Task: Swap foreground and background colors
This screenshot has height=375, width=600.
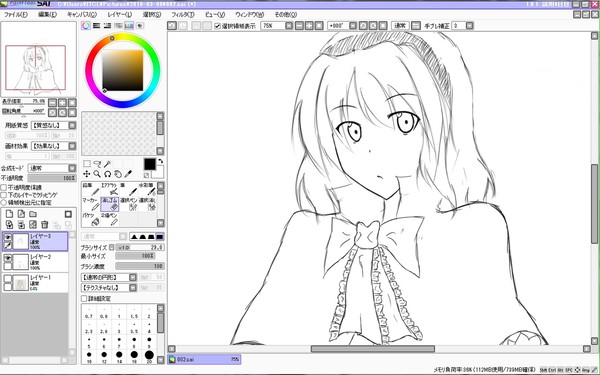Action: pos(160,161)
